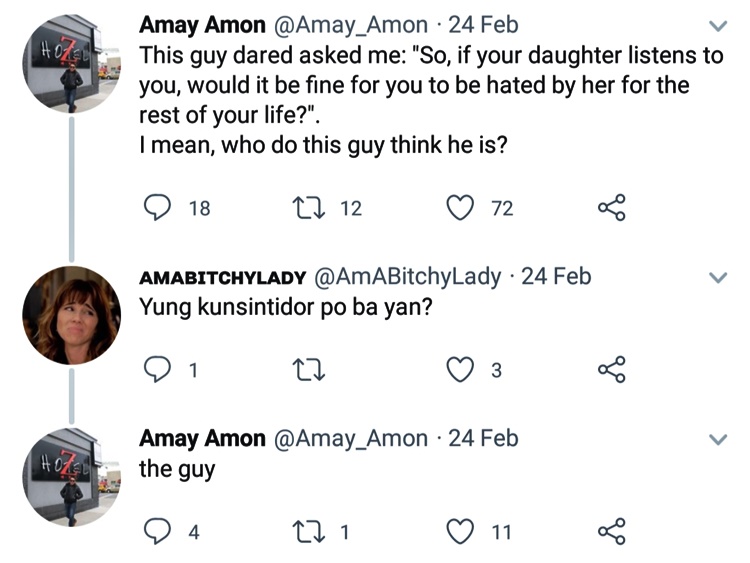Open Amay Amon profile name in first tweet
Image resolution: width=750 pixels, height=563 pixels.
click(202, 25)
